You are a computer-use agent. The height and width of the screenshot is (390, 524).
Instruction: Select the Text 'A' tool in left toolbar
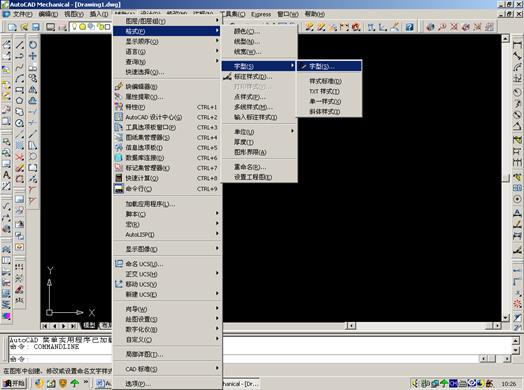[6, 175]
